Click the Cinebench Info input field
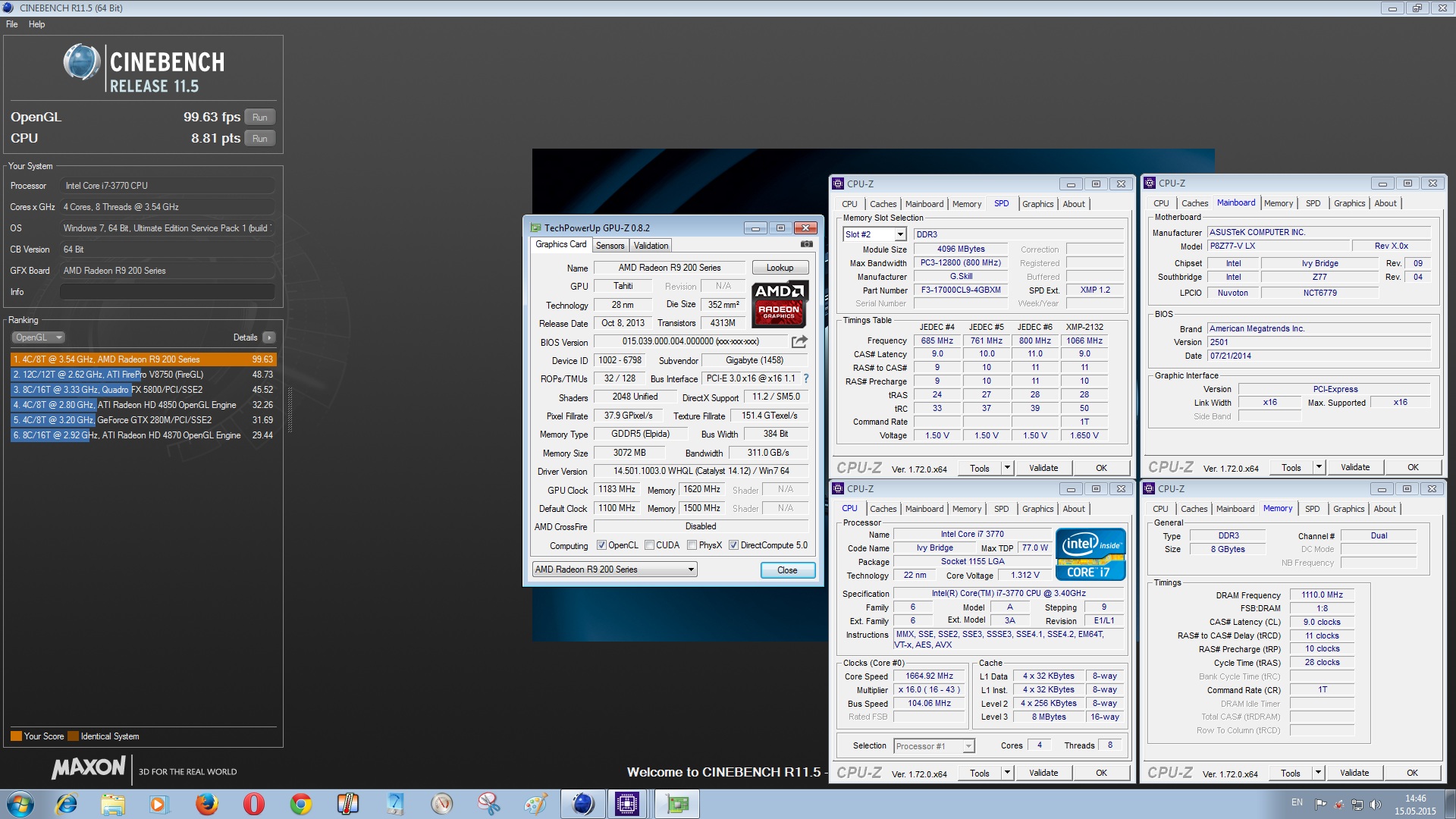1456x819 pixels. 167,292
